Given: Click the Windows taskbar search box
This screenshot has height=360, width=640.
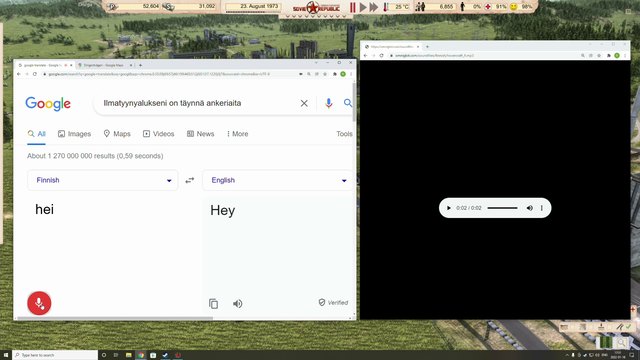Looking at the screenshot, I should coord(55,355).
